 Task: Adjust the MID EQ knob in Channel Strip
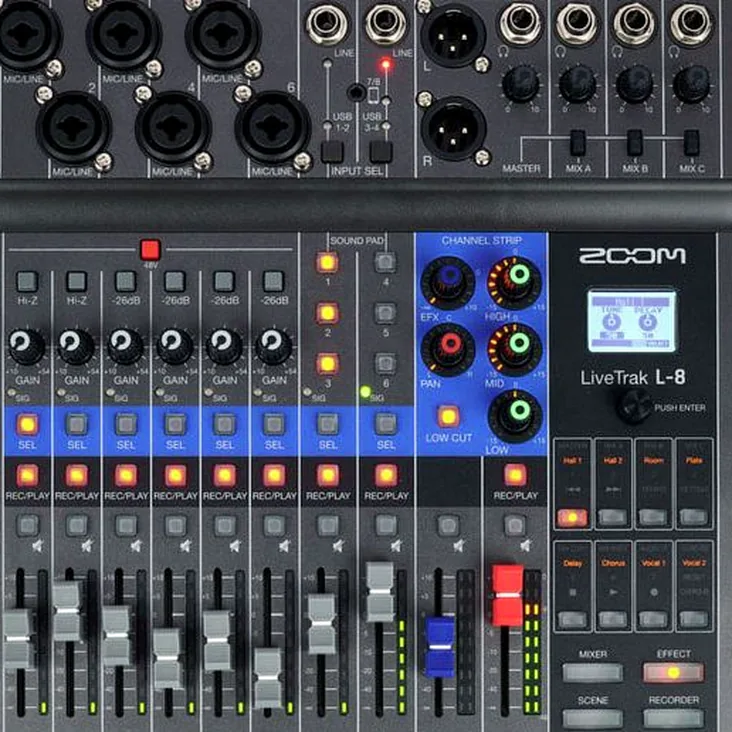514,349
